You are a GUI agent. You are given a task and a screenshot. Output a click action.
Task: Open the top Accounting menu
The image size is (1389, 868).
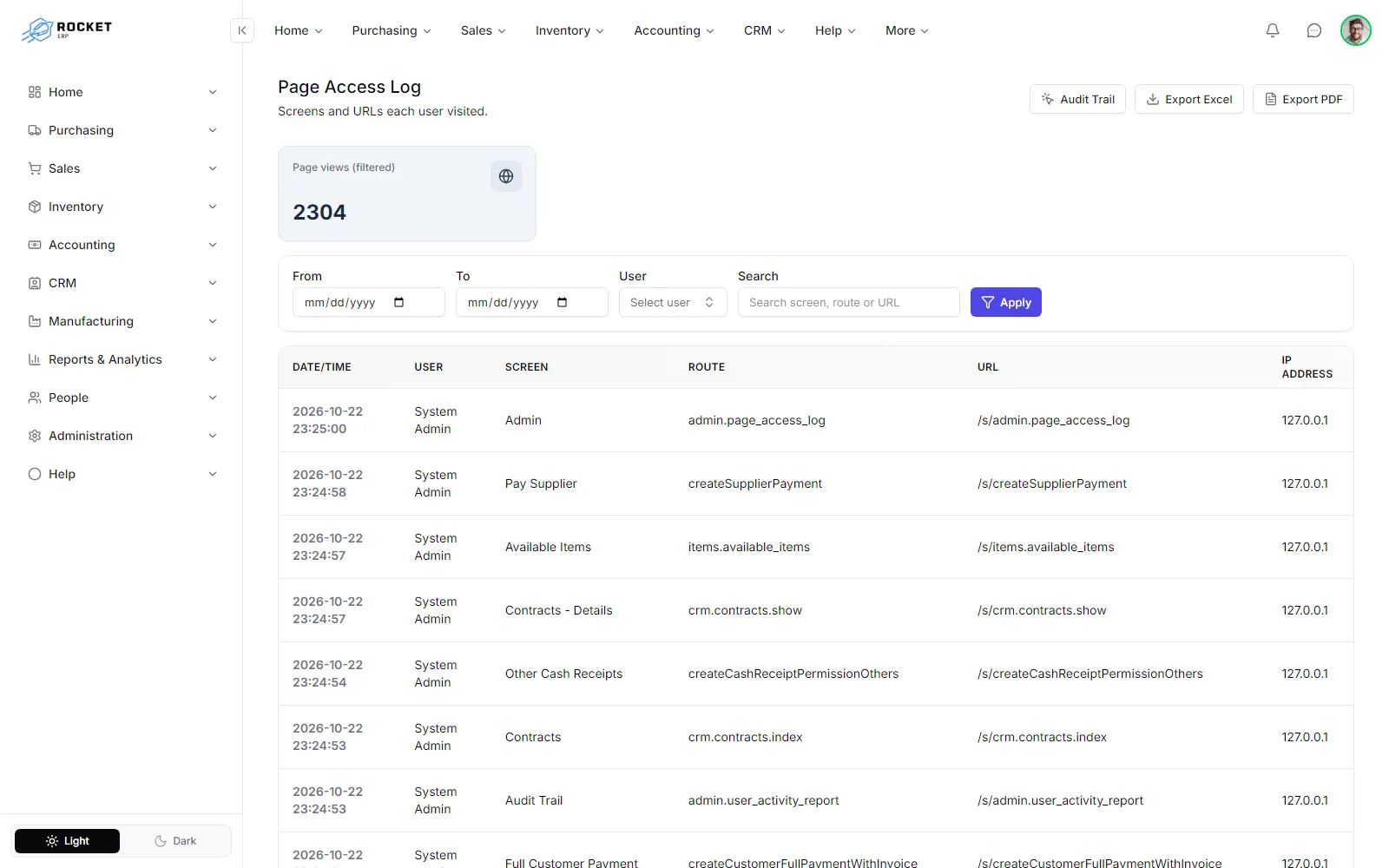675,30
